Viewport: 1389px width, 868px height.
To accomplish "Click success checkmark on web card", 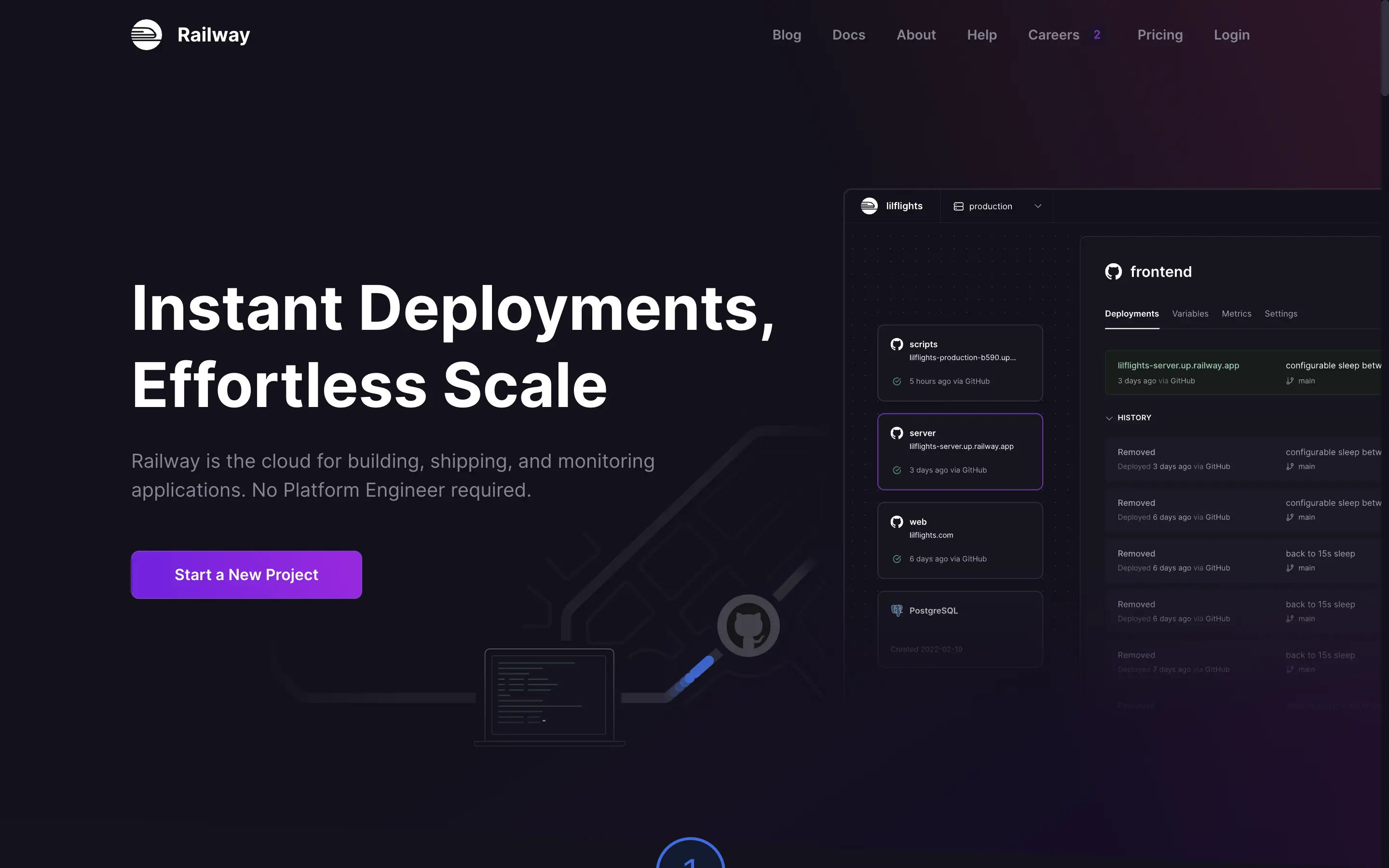I will [x=897, y=559].
